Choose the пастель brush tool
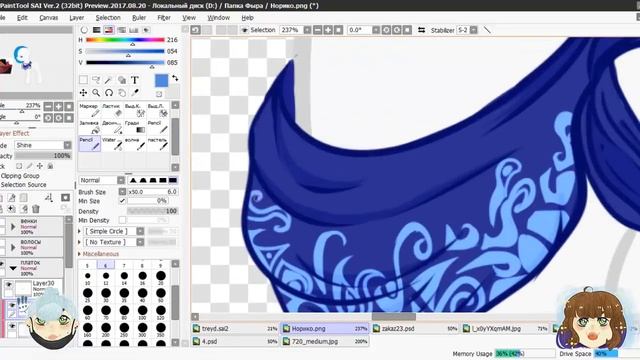The image size is (640, 360). (158, 143)
